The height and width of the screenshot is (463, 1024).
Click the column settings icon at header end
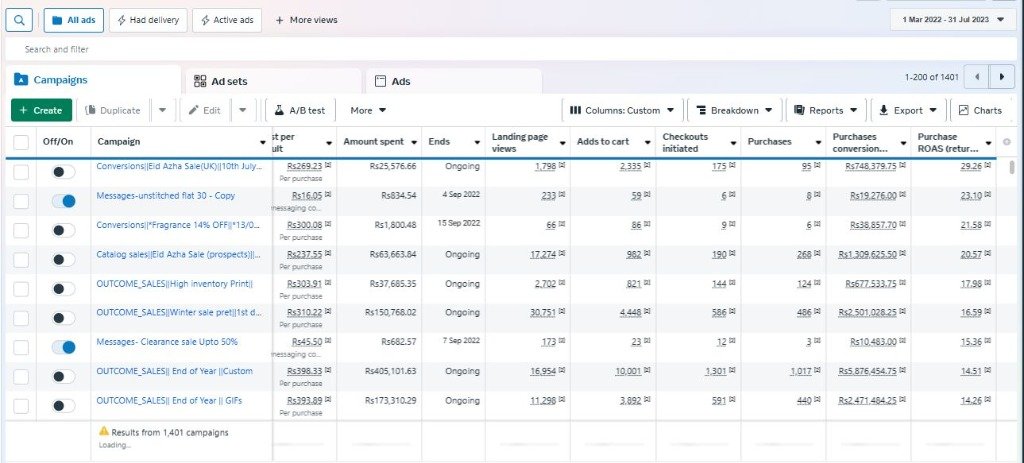point(1006,142)
